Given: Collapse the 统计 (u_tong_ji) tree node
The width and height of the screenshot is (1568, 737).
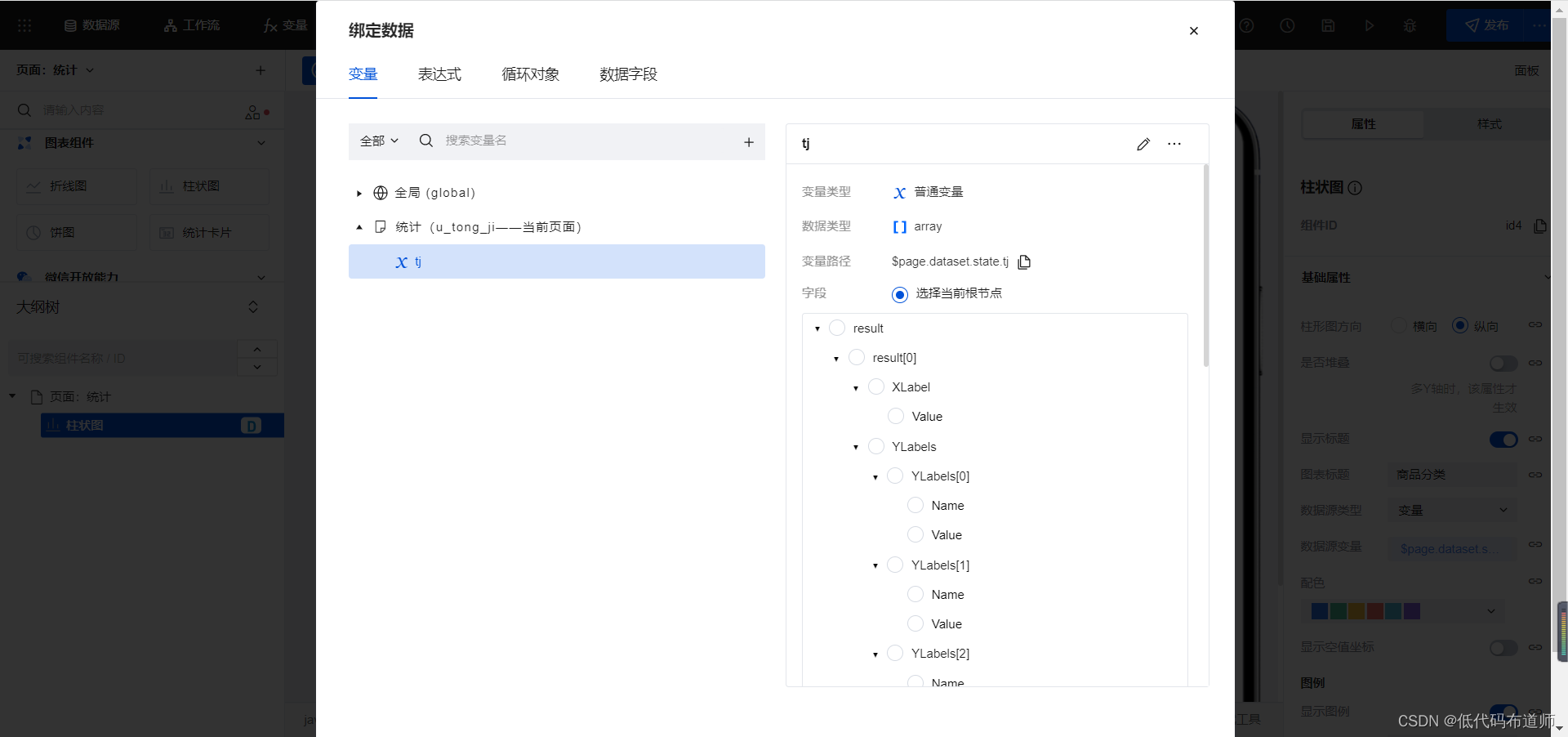Looking at the screenshot, I should tap(359, 227).
